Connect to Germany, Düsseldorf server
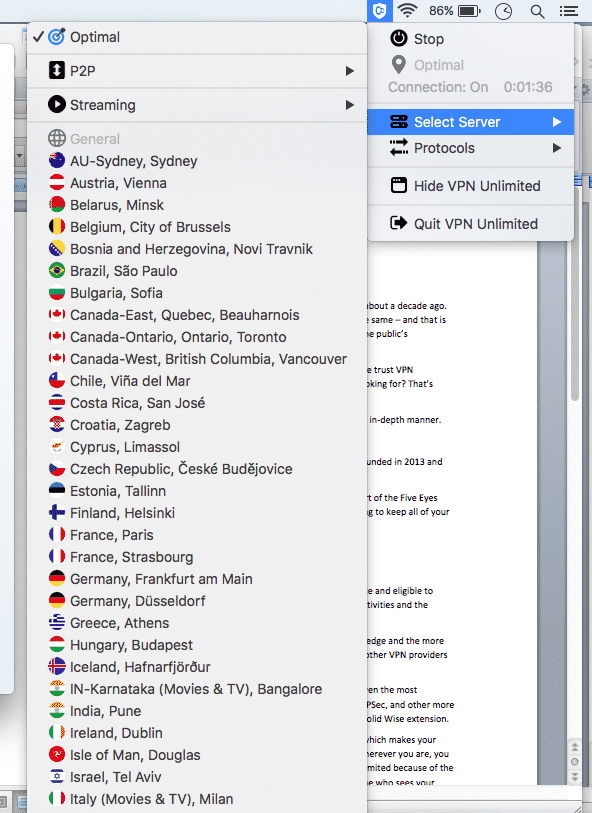Screen dimensions: 592x813 [197, 600]
